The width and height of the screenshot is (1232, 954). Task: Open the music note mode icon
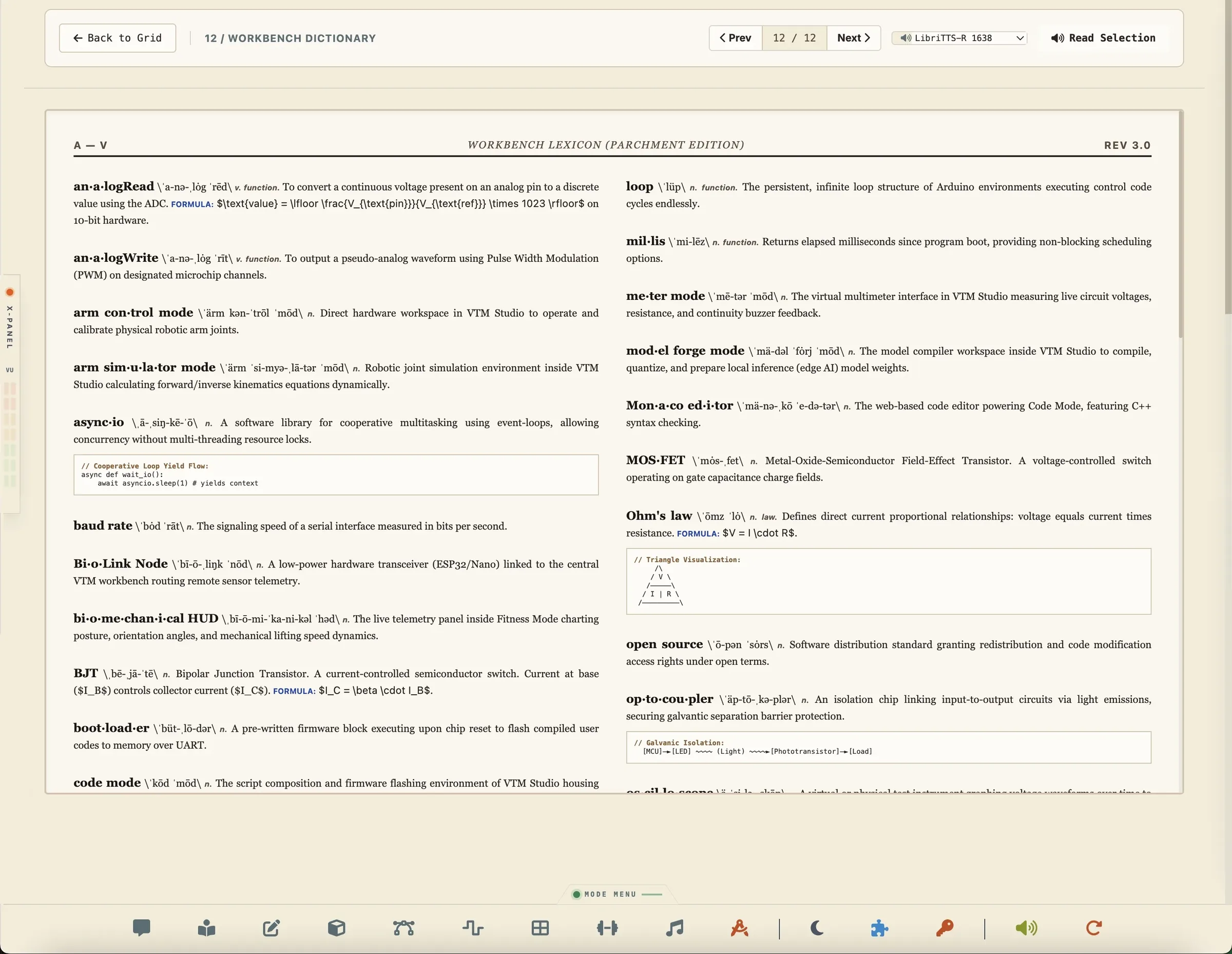point(675,928)
